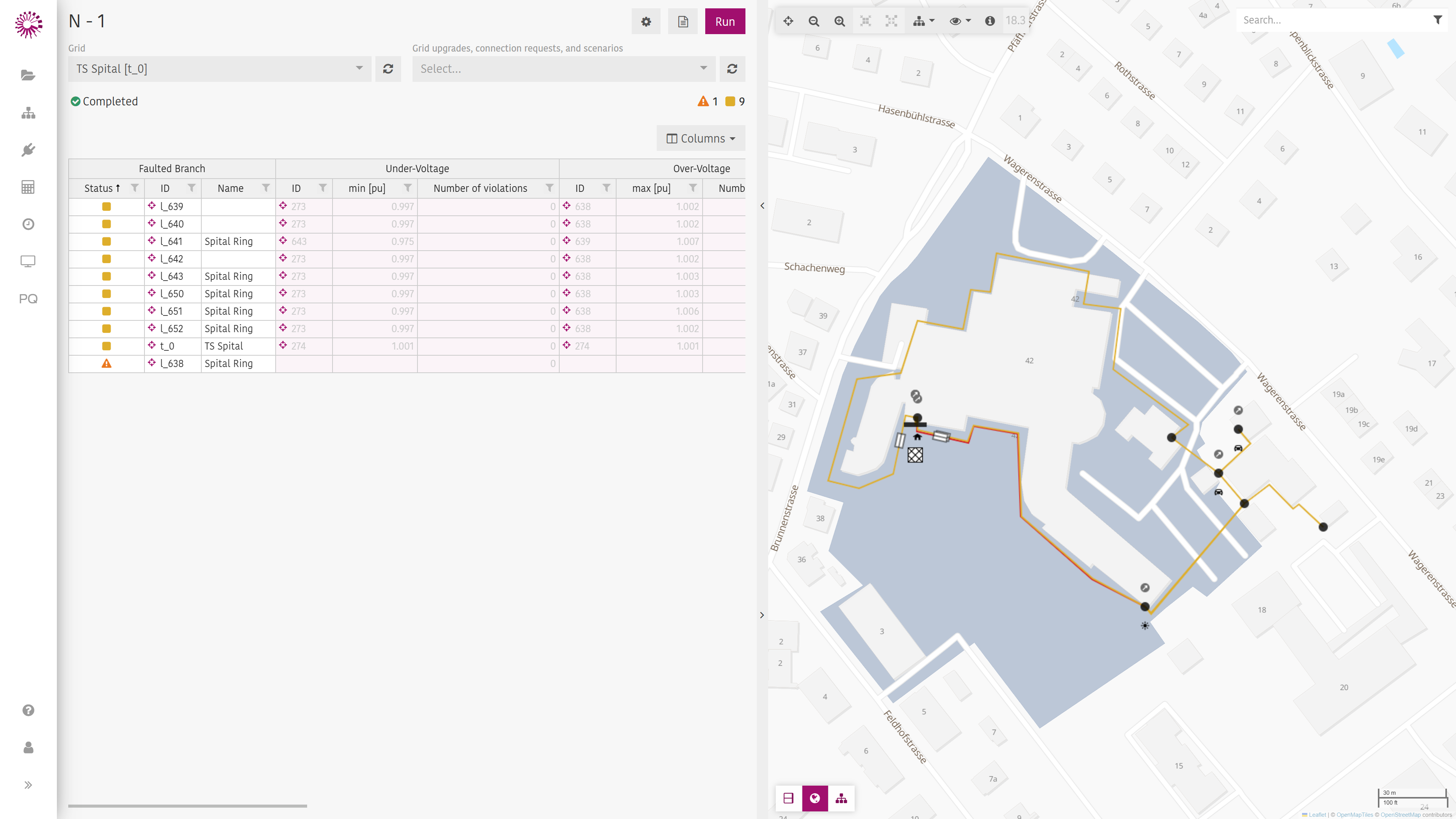Expand the sidebar with double chevron
1456x819 pixels.
point(28,785)
